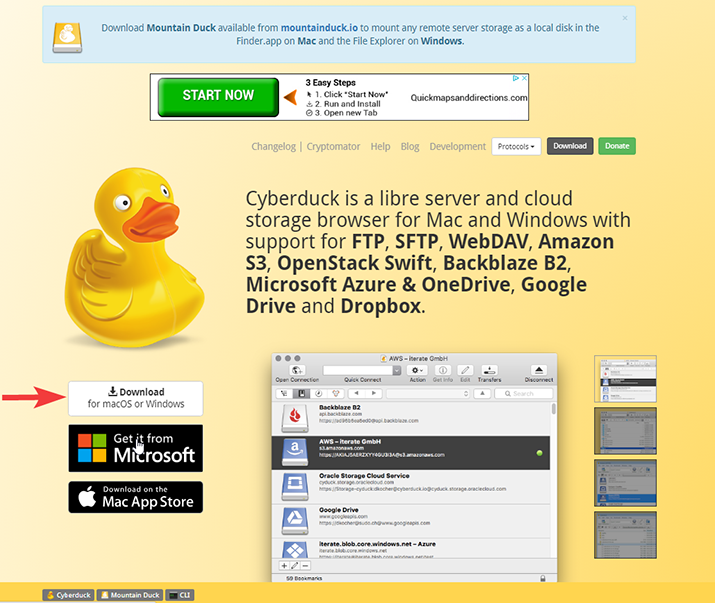Open the path dropdown selector
Viewport: 715px width, 603px height.
click(x=428, y=393)
